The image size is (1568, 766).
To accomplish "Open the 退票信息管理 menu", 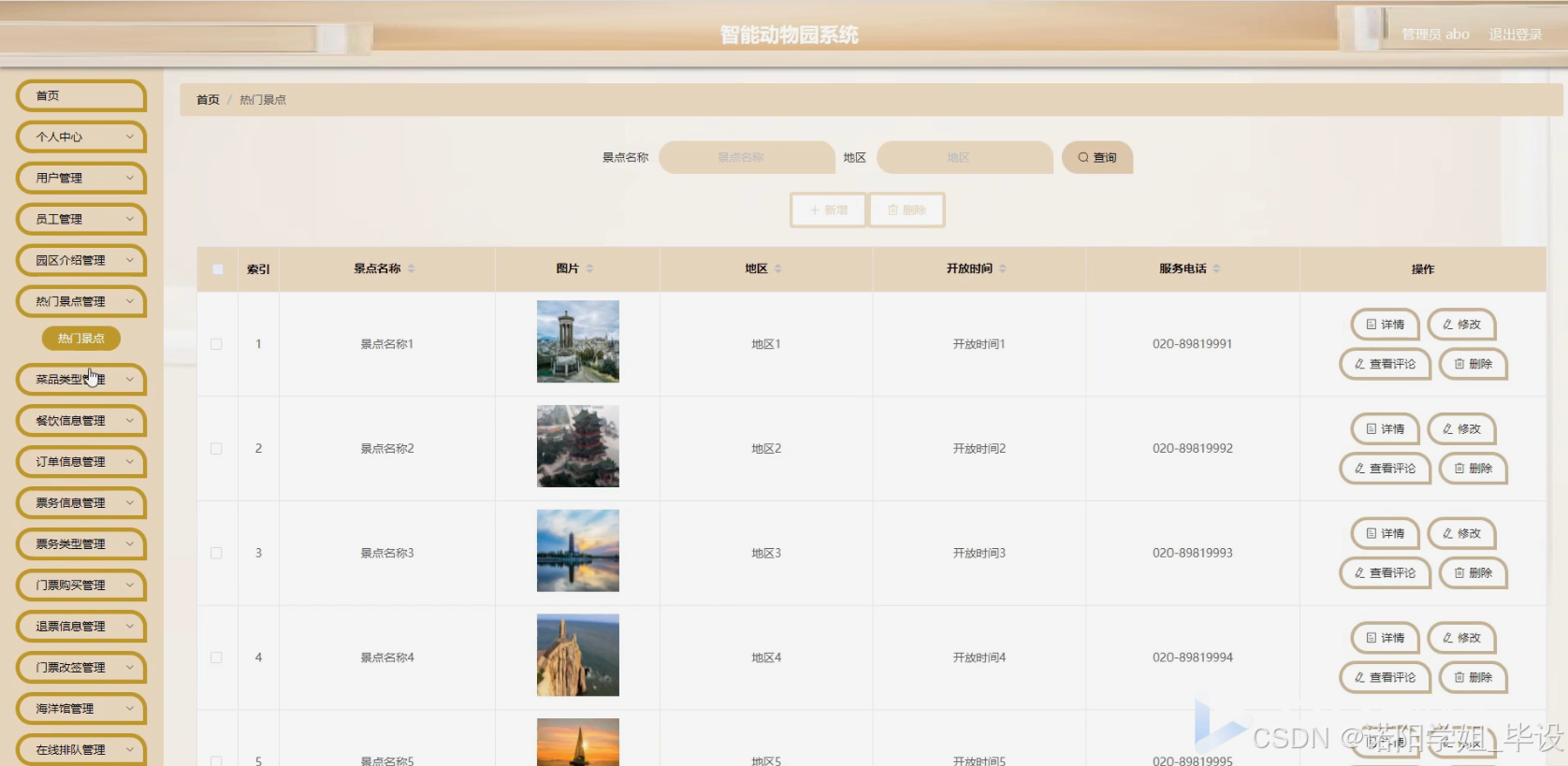I will point(81,627).
